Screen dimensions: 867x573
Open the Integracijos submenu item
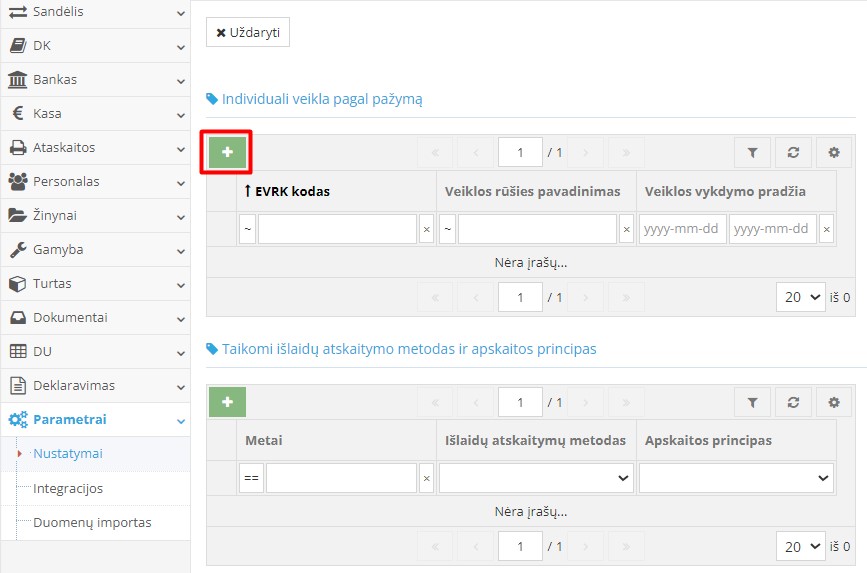[x=68, y=488]
